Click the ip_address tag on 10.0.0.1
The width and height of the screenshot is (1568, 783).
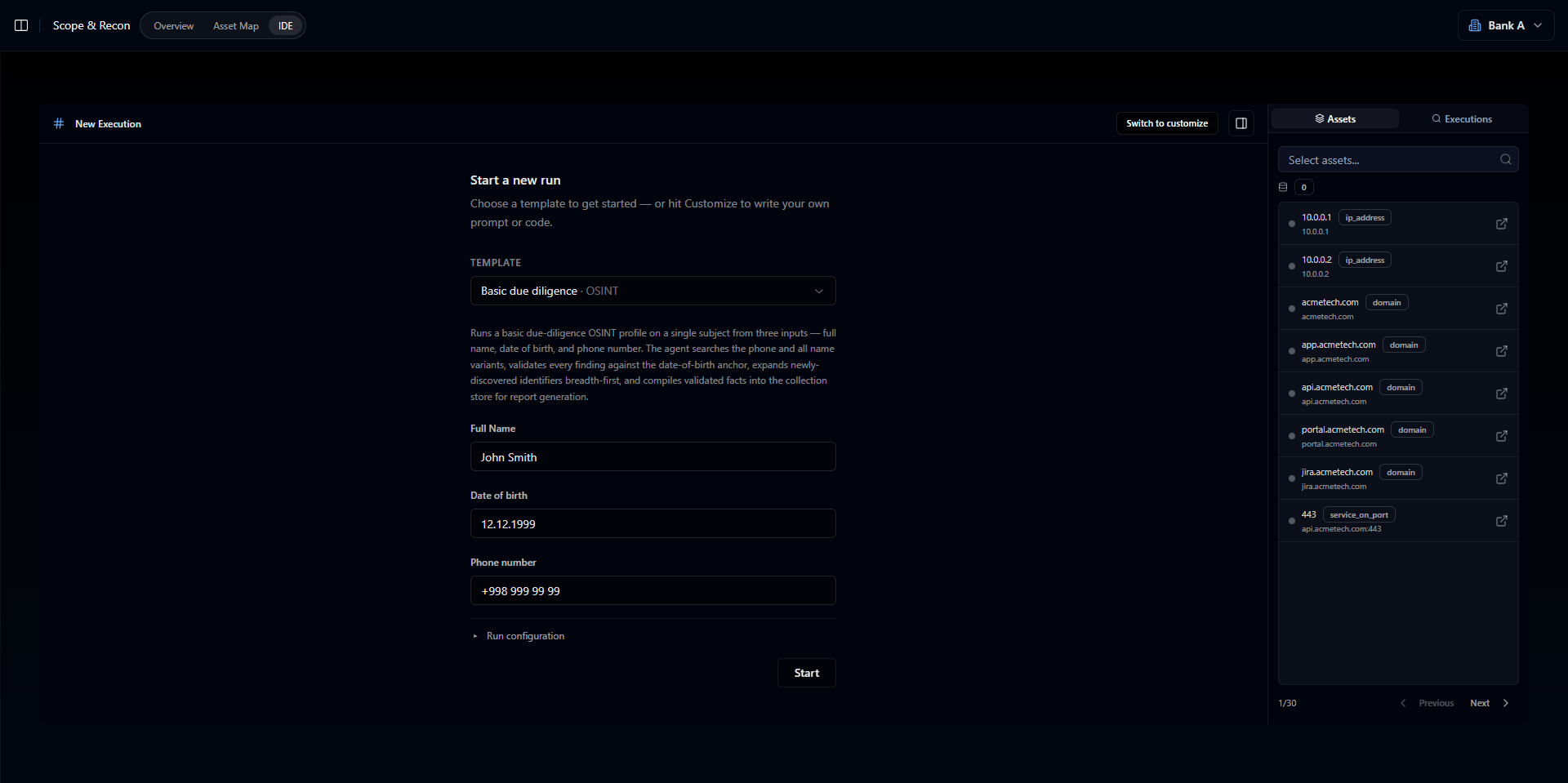point(1365,217)
